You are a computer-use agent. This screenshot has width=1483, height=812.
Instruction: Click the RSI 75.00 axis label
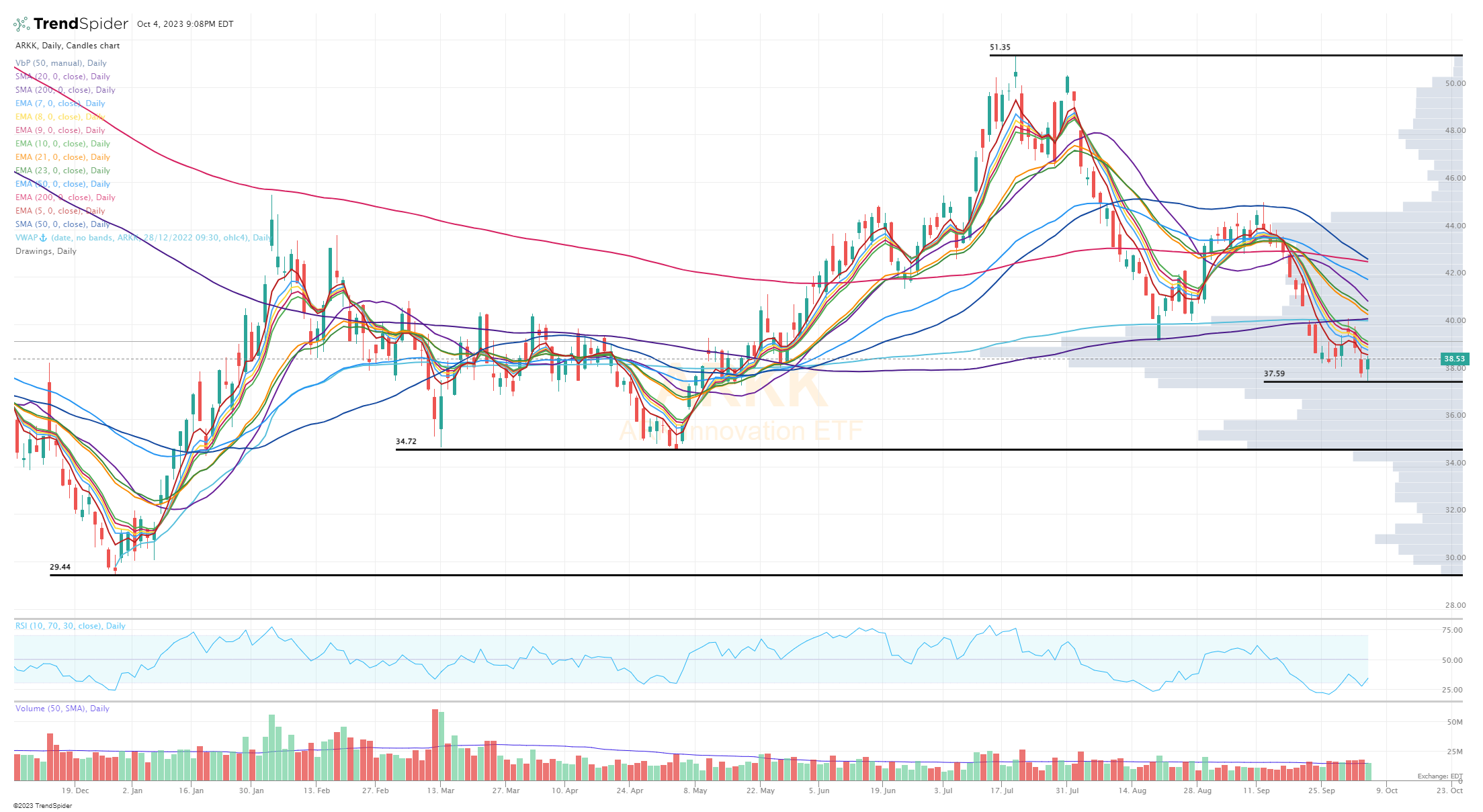tap(1452, 631)
